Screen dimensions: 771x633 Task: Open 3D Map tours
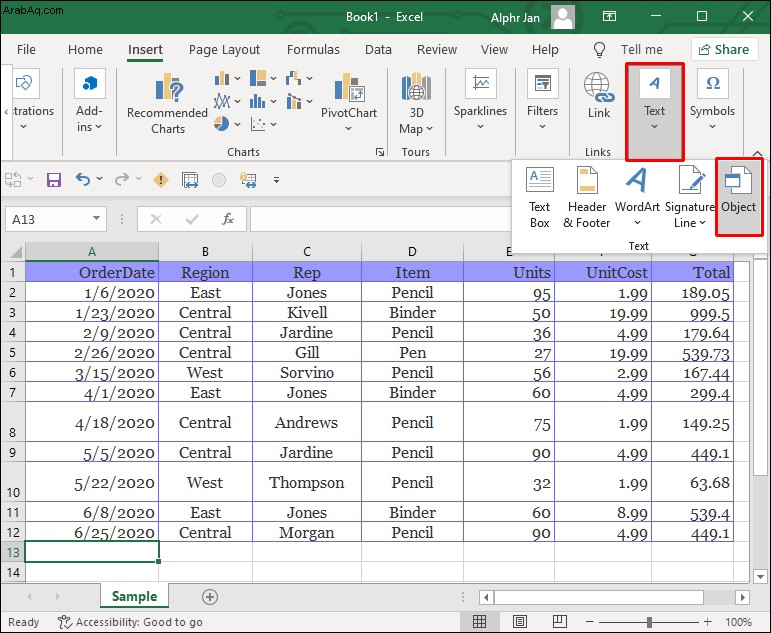coord(416,103)
